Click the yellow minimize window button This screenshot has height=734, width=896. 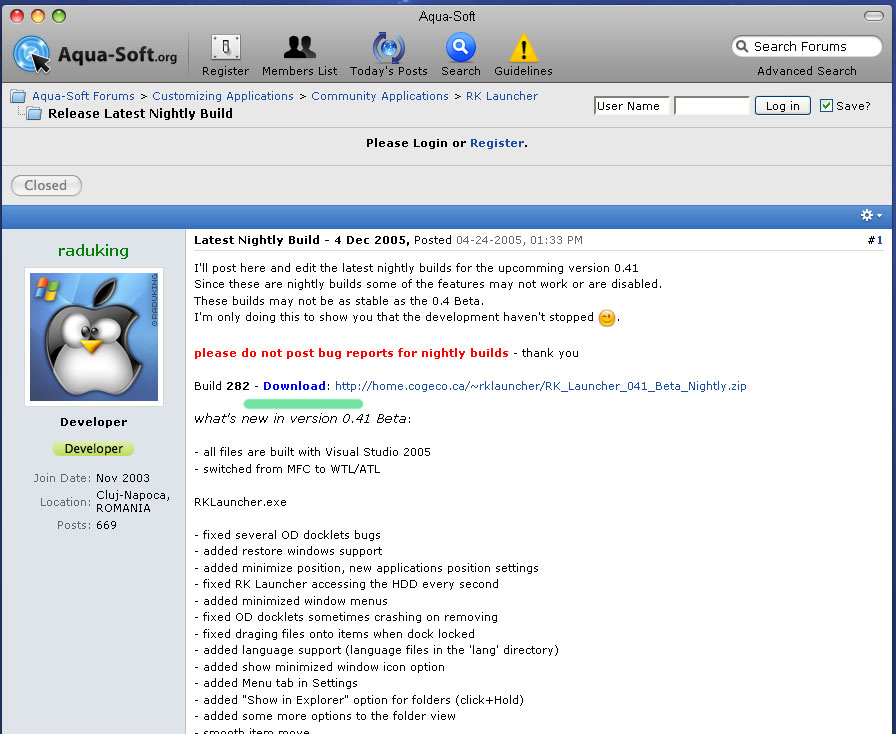[x=38, y=16]
